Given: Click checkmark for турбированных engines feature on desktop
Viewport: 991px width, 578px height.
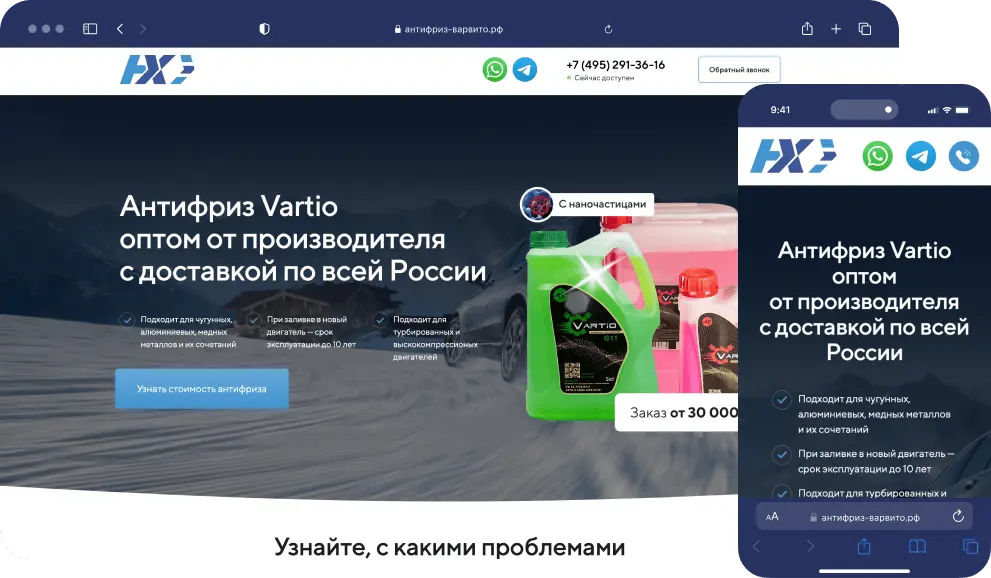Looking at the screenshot, I should (x=380, y=320).
